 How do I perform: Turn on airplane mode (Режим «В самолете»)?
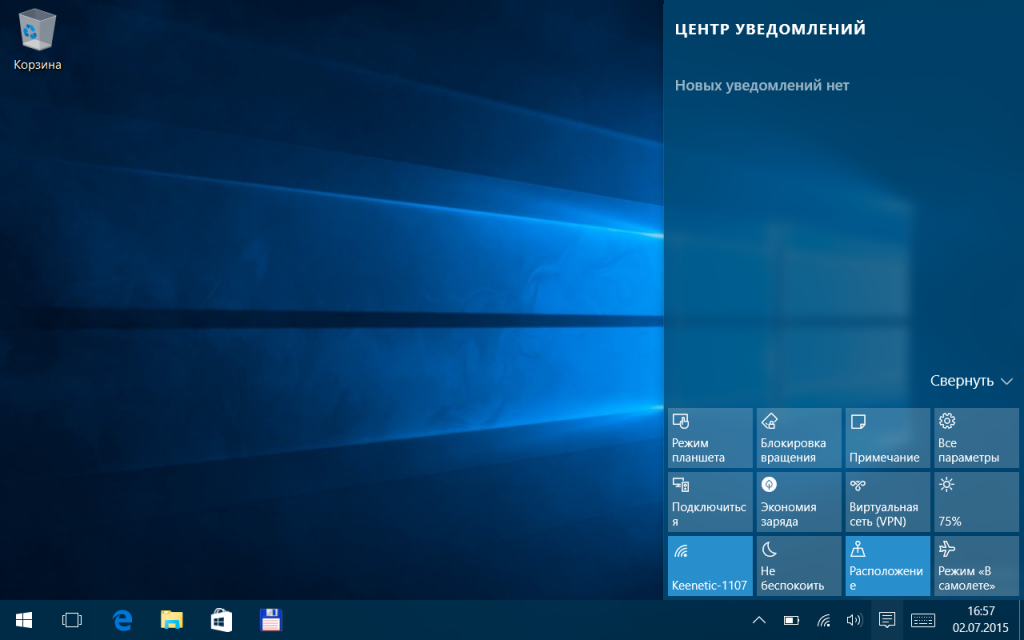point(976,566)
